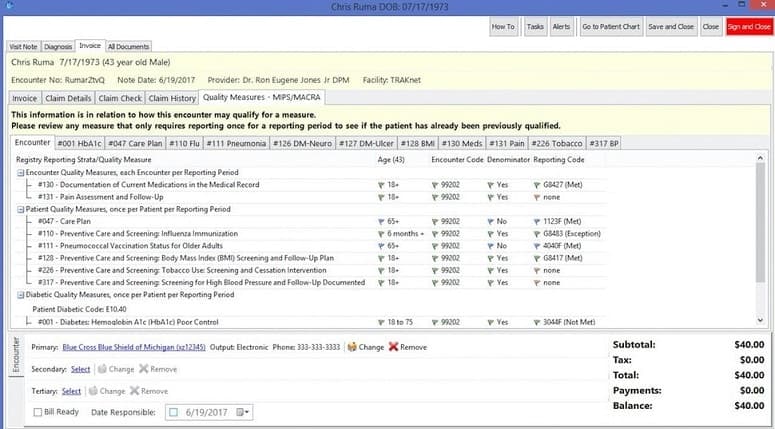Click Go to Patient Chart
Viewport: 775px width, 429px height.
pos(611,27)
